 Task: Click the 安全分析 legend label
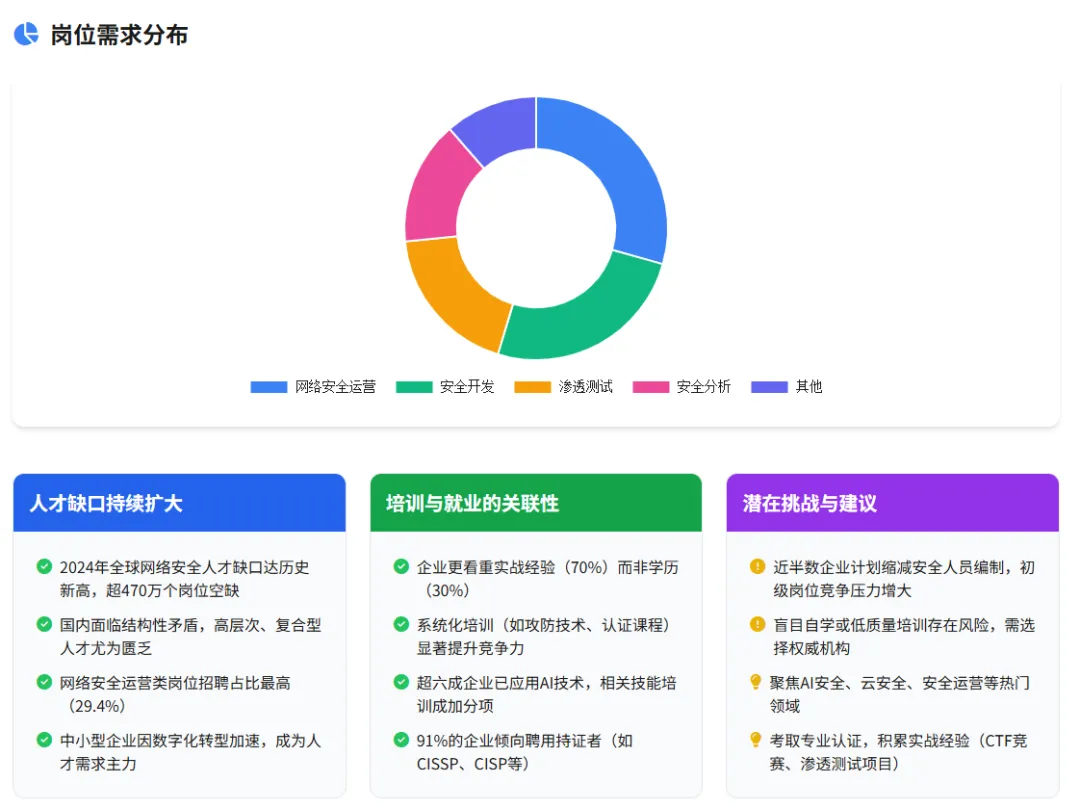click(x=703, y=387)
